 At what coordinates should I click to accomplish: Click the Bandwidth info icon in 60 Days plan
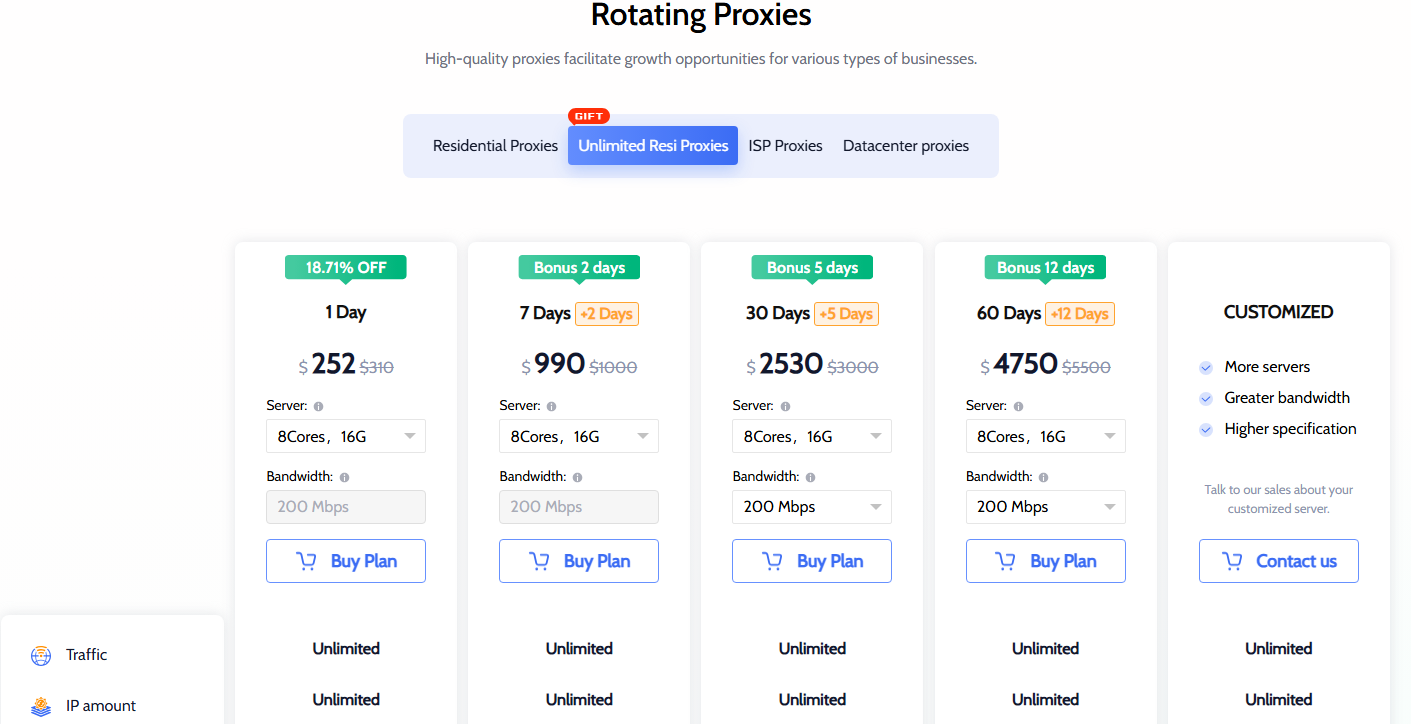(1044, 478)
